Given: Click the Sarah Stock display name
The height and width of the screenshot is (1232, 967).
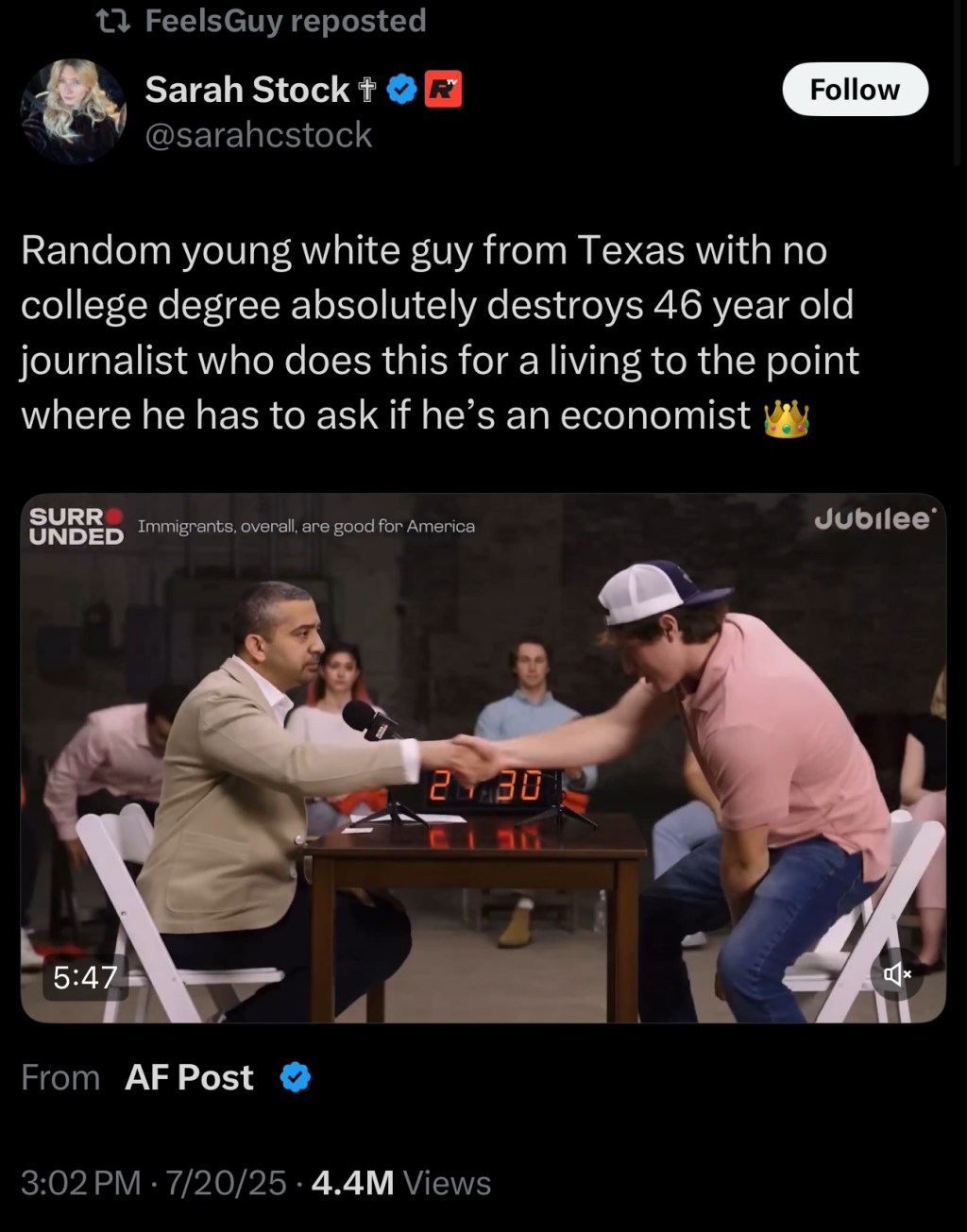Looking at the screenshot, I should (x=247, y=90).
